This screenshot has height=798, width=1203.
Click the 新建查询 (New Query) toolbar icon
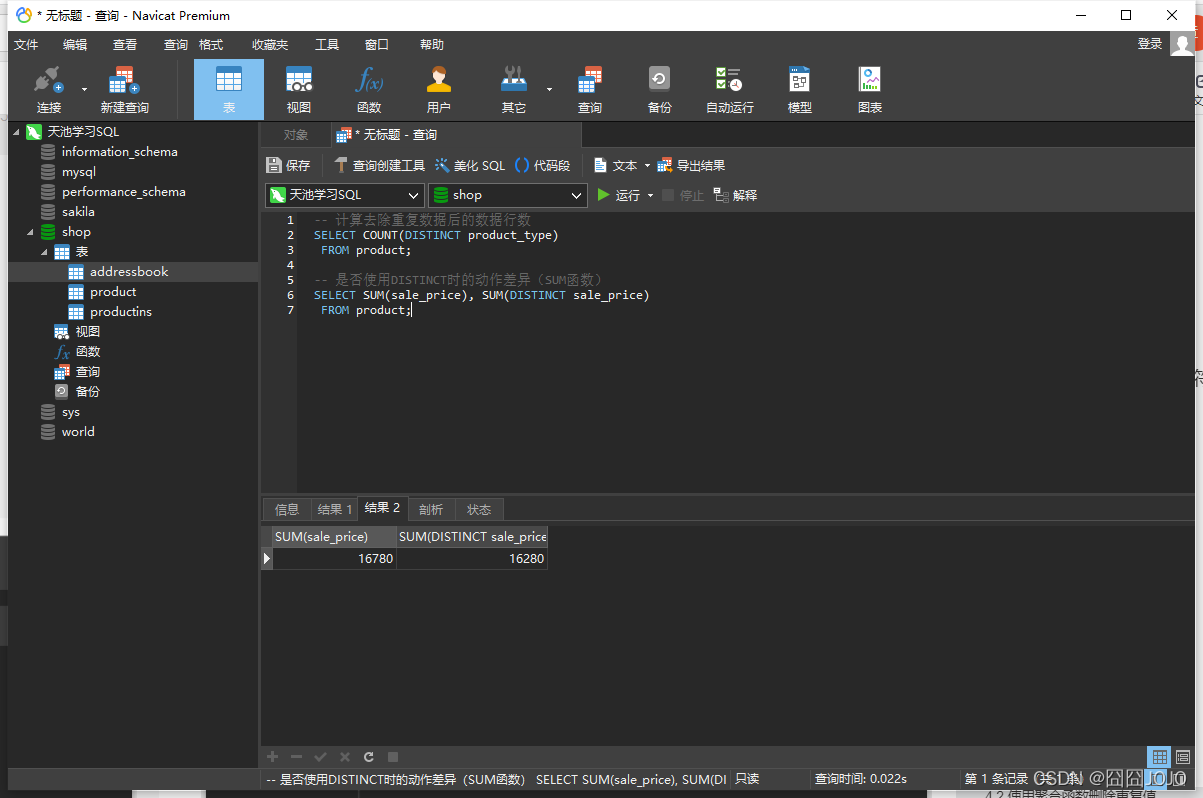pyautogui.click(x=124, y=90)
